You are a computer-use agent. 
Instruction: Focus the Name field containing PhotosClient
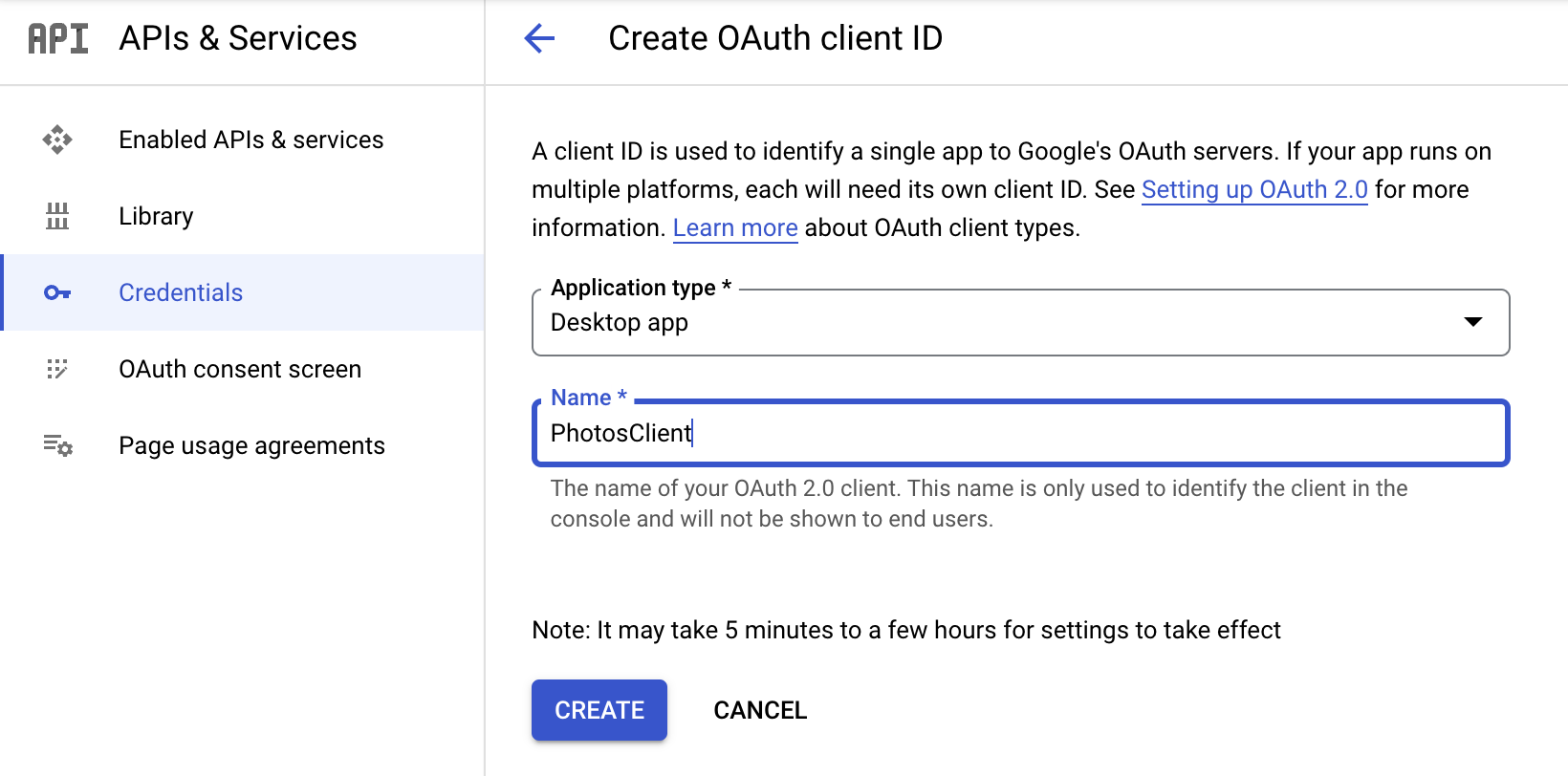[1020, 433]
